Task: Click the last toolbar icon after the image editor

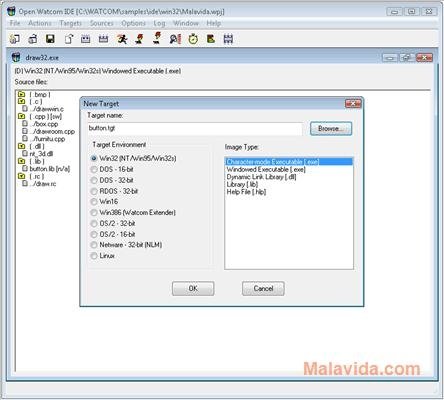Action: 228,39
